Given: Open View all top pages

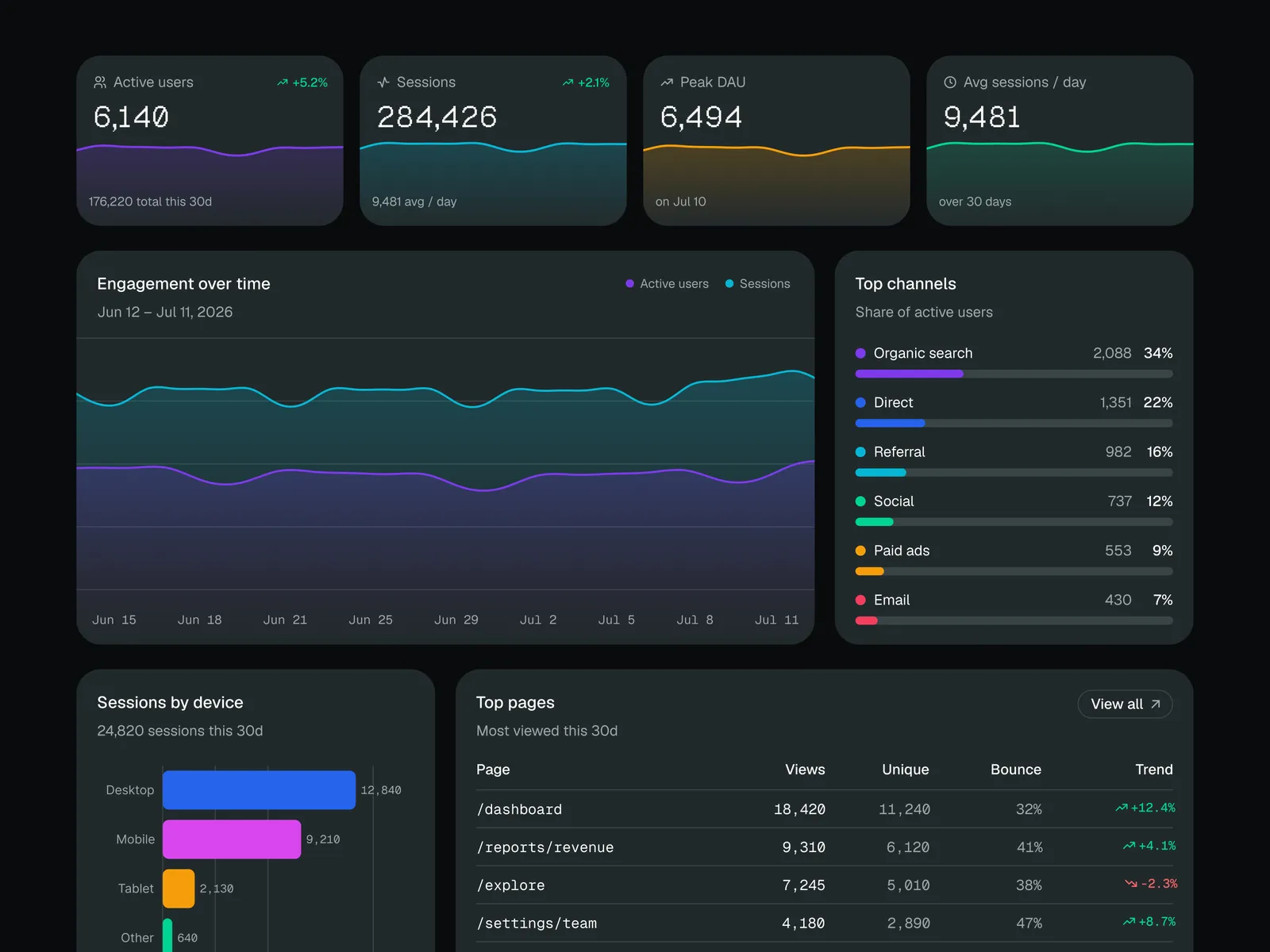Looking at the screenshot, I should 1125,704.
